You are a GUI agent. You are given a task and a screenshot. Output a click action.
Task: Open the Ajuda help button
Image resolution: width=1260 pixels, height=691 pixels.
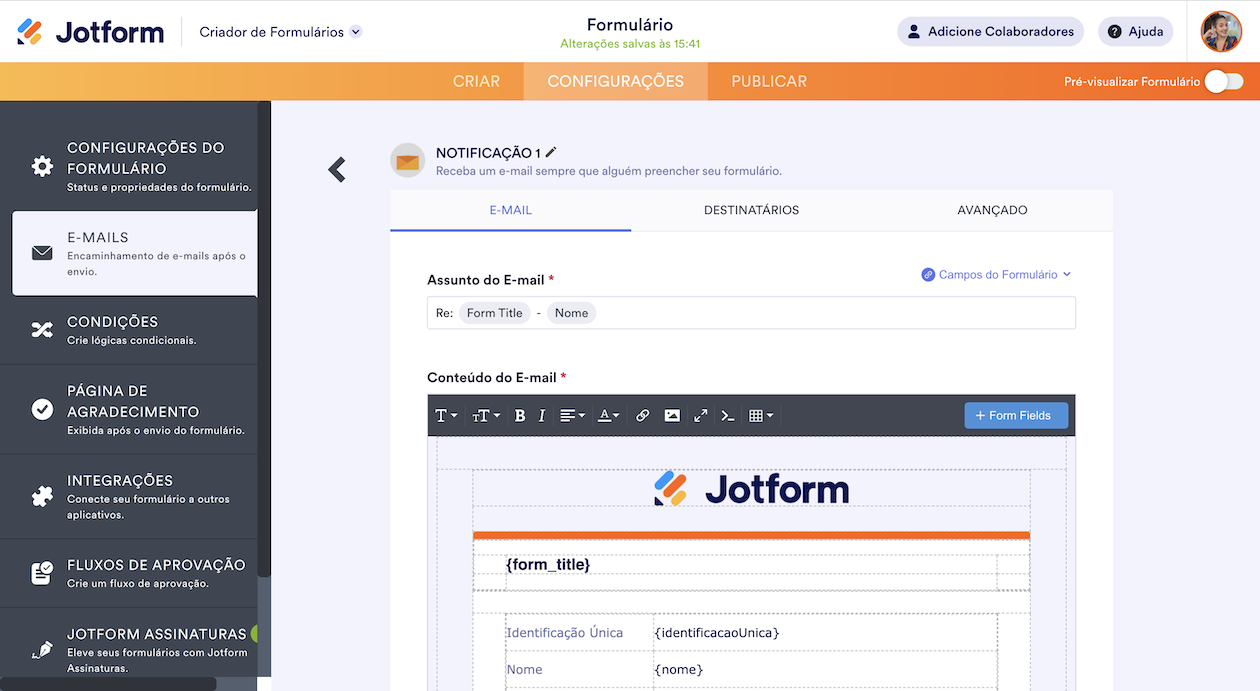pyautogui.click(x=1136, y=32)
